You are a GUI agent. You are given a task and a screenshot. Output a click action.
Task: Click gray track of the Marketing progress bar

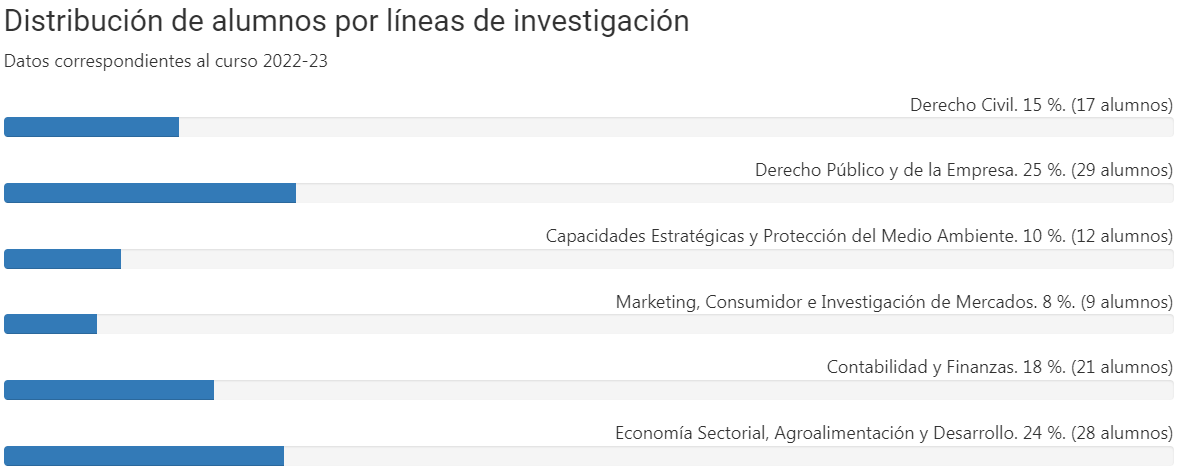click(634, 325)
